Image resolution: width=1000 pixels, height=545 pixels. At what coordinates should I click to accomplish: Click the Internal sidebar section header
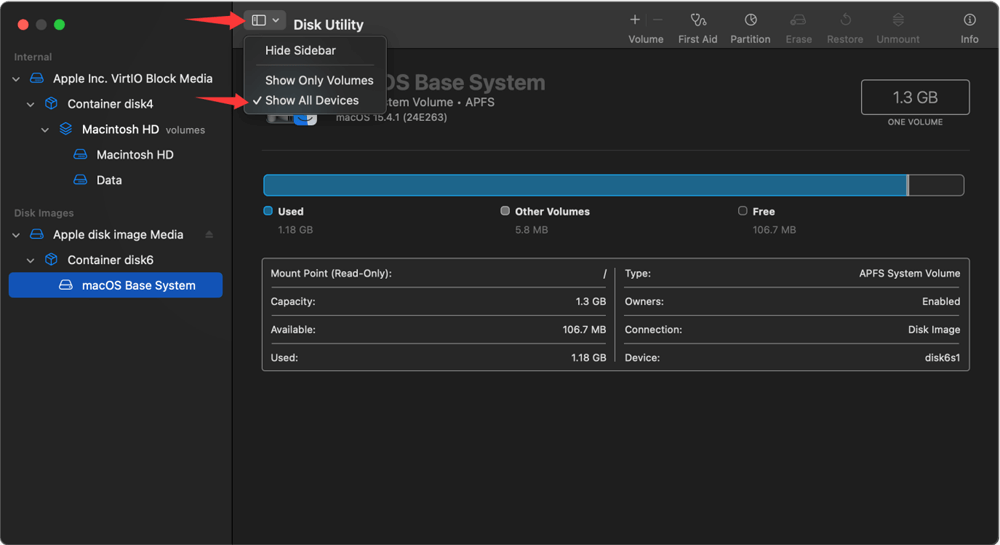coord(33,57)
